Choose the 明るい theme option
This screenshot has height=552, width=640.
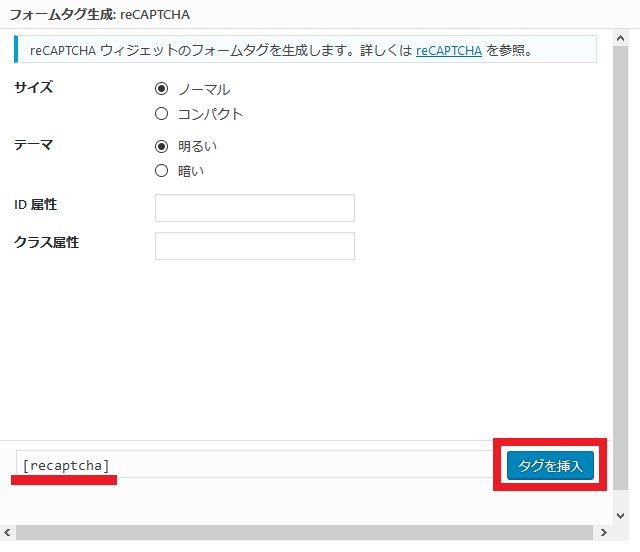click(x=162, y=146)
